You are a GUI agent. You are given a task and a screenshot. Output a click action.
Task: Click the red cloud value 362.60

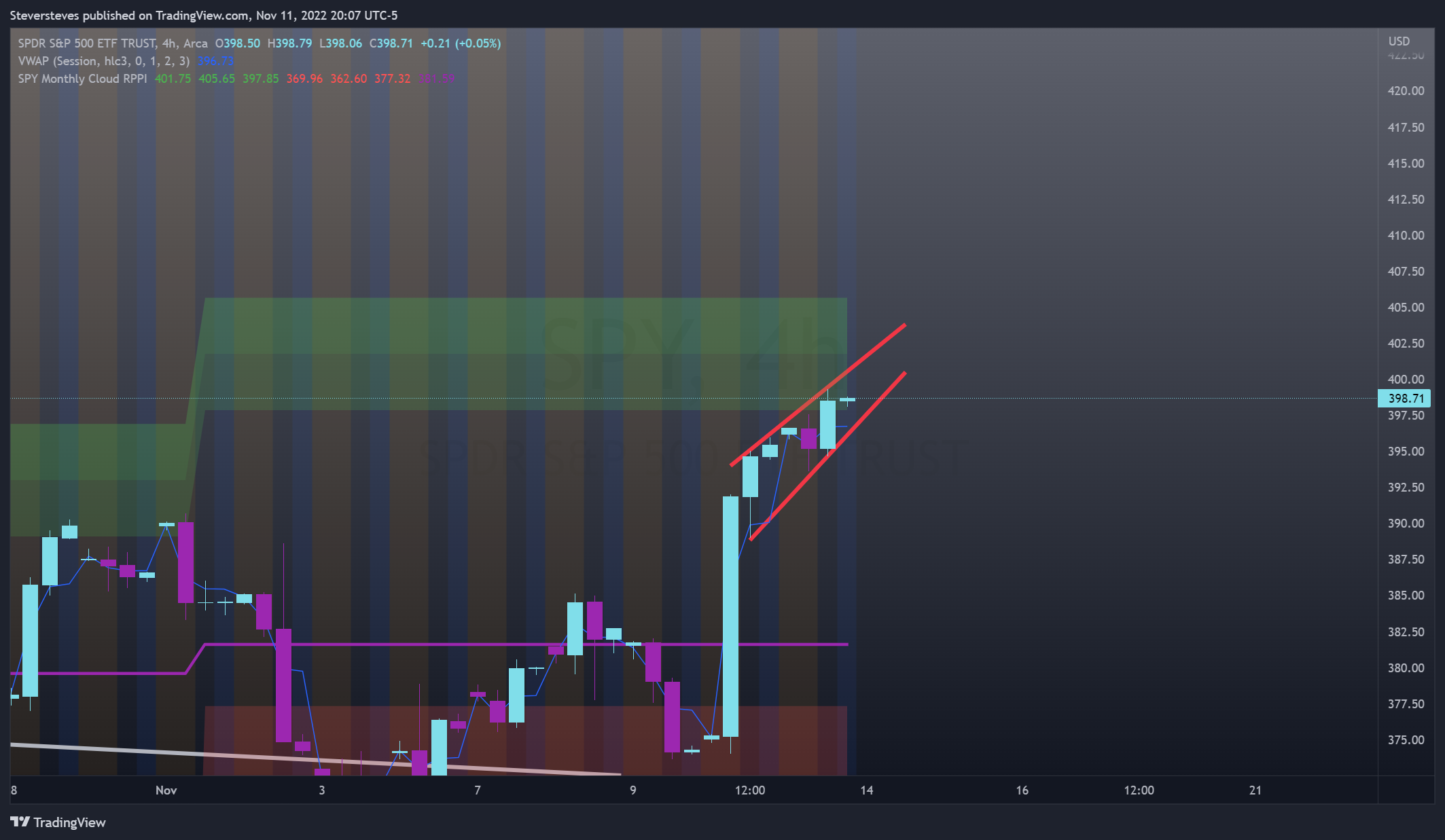[x=349, y=79]
